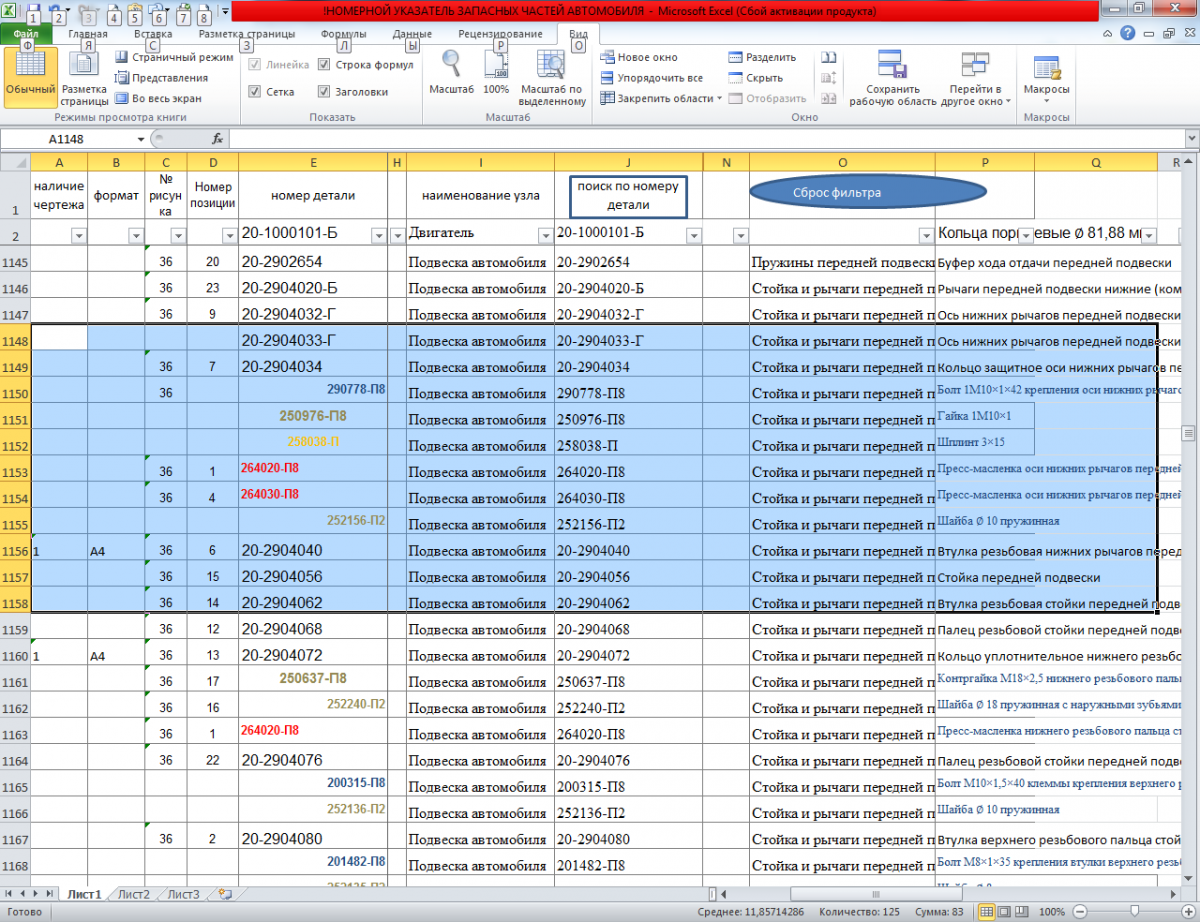Open filter dropdown in column E номер детали
Image resolution: width=1200 pixels, height=922 pixels.
(x=379, y=236)
